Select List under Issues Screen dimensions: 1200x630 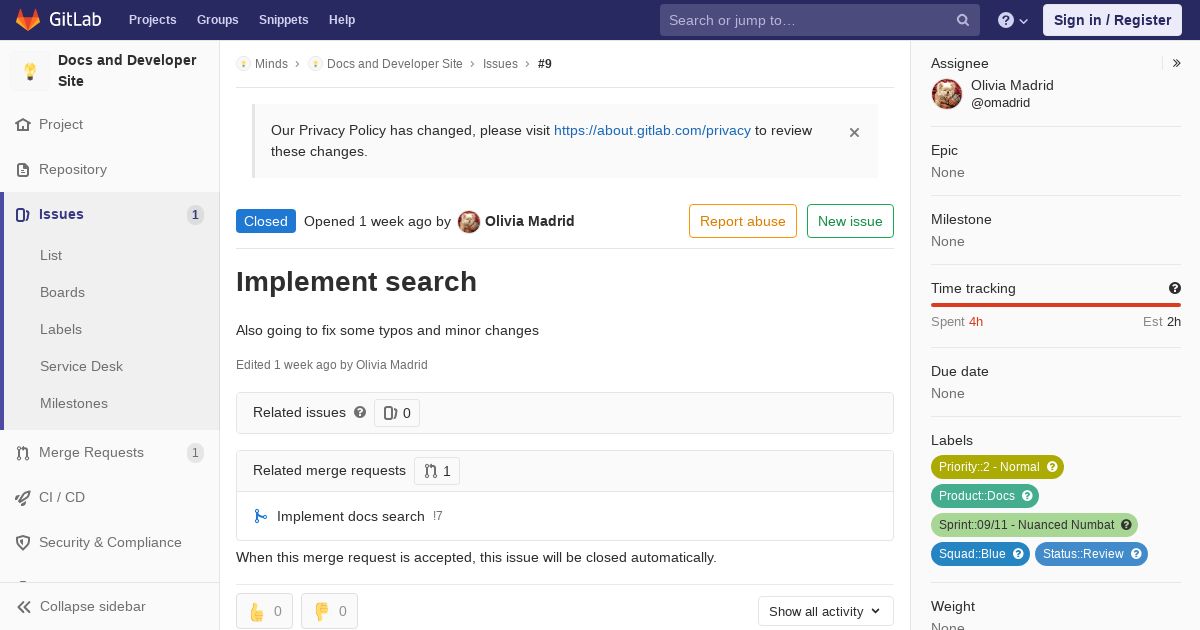(x=51, y=255)
